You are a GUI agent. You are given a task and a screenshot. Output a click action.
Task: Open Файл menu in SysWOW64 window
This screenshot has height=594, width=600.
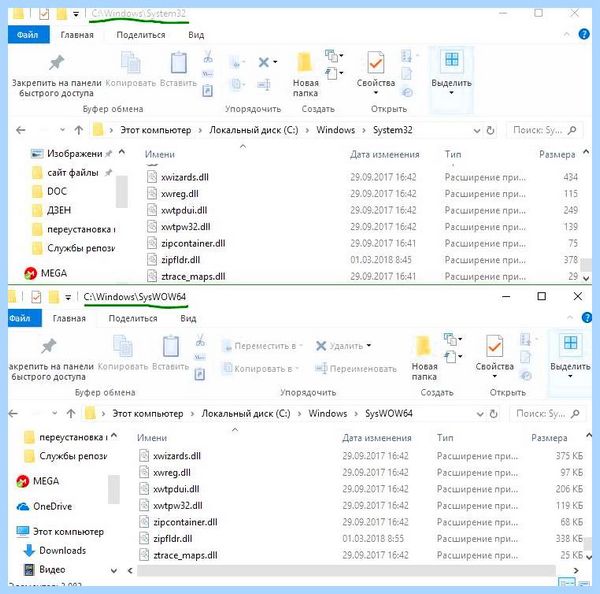point(24,318)
